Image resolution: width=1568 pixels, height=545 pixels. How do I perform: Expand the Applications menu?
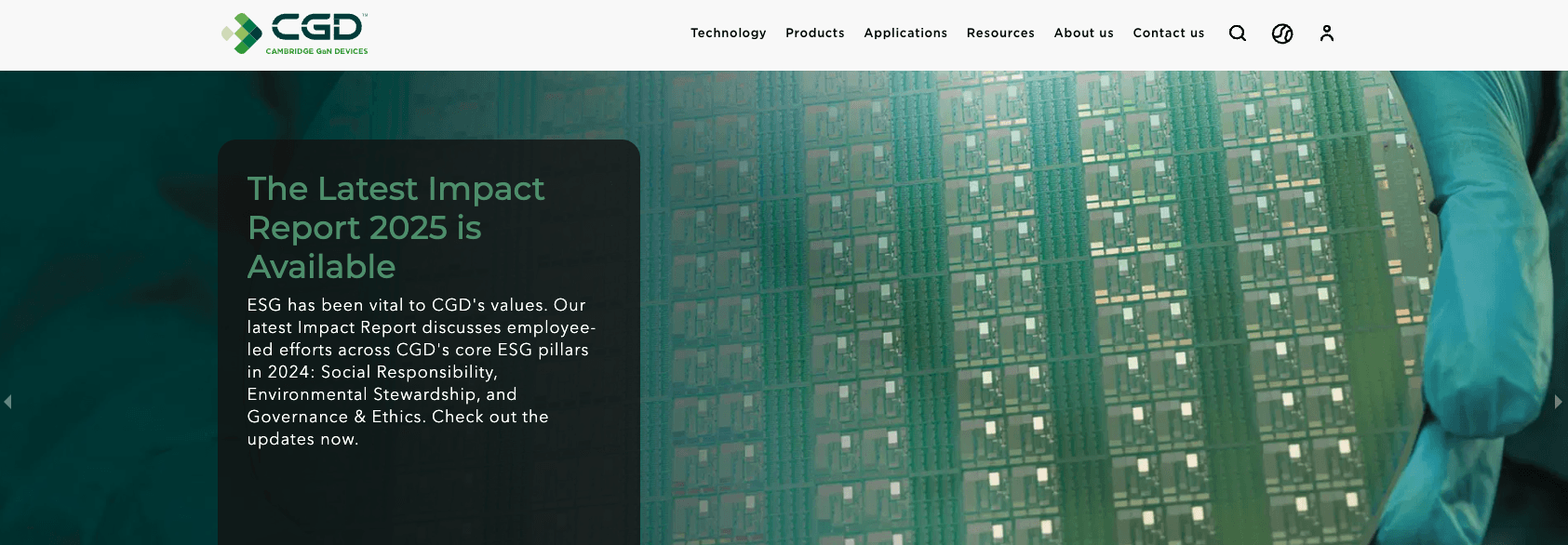click(905, 33)
